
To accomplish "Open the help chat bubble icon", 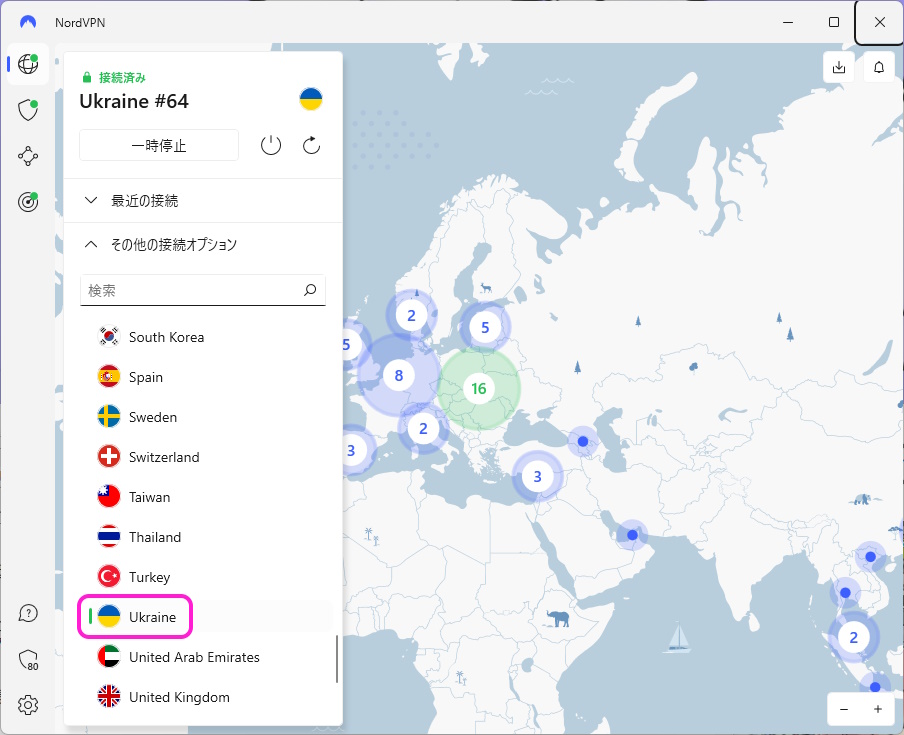I will tap(28, 613).
